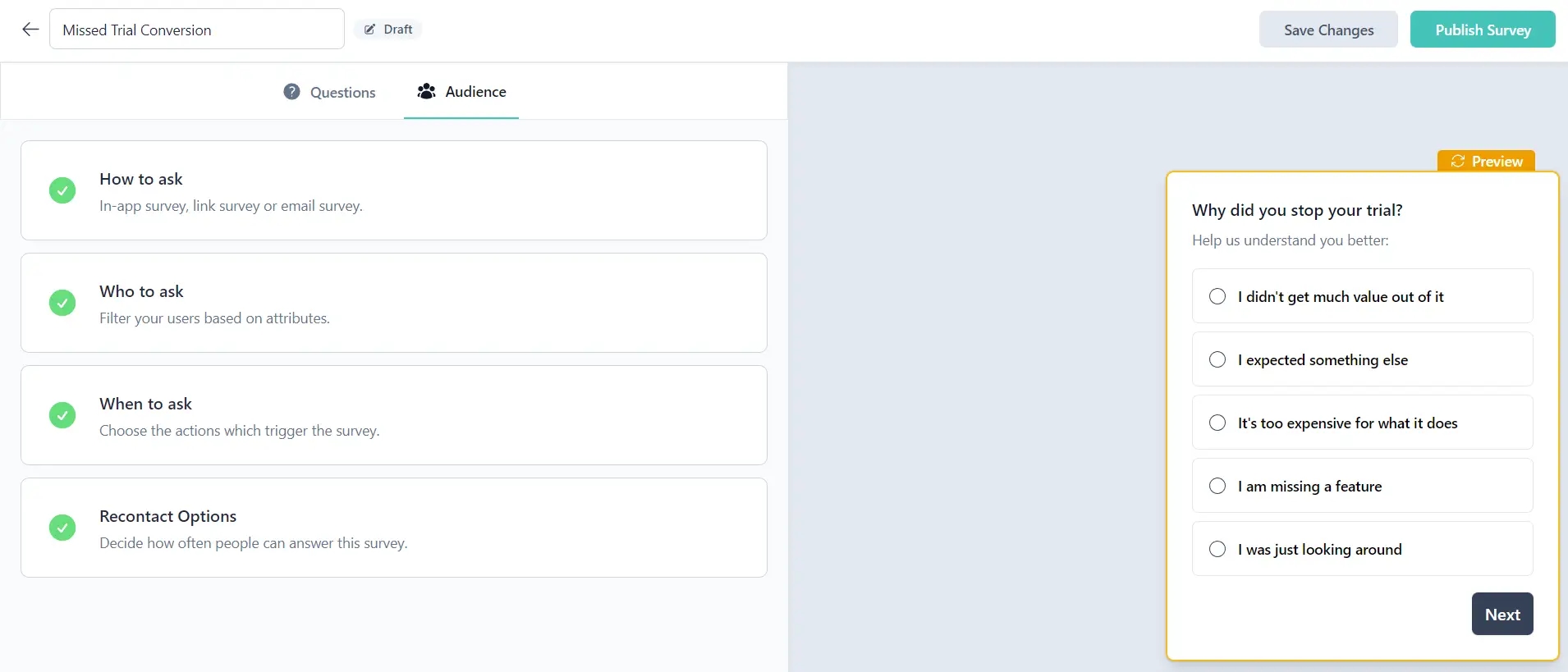
Task: Click the Publish Survey button
Action: tap(1483, 30)
